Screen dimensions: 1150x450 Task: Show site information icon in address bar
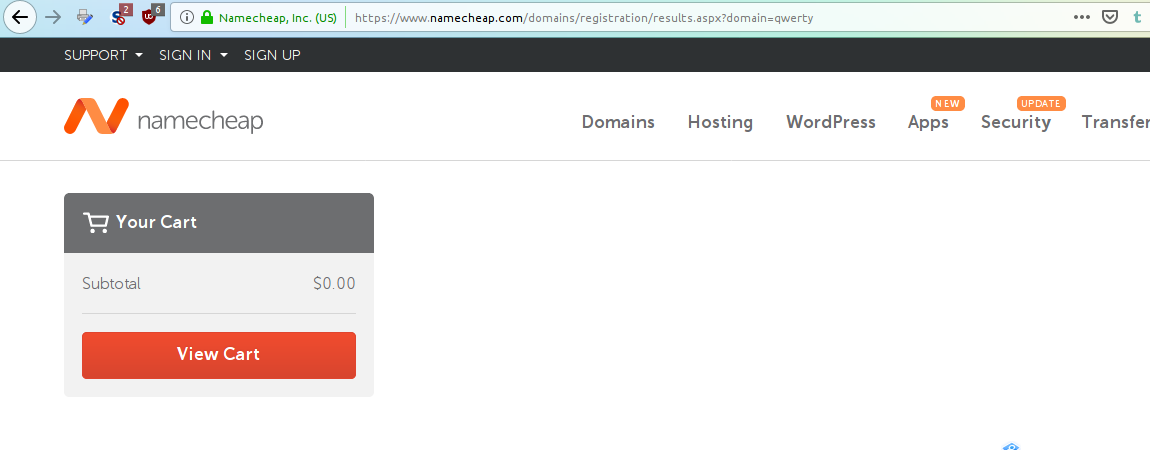click(186, 18)
